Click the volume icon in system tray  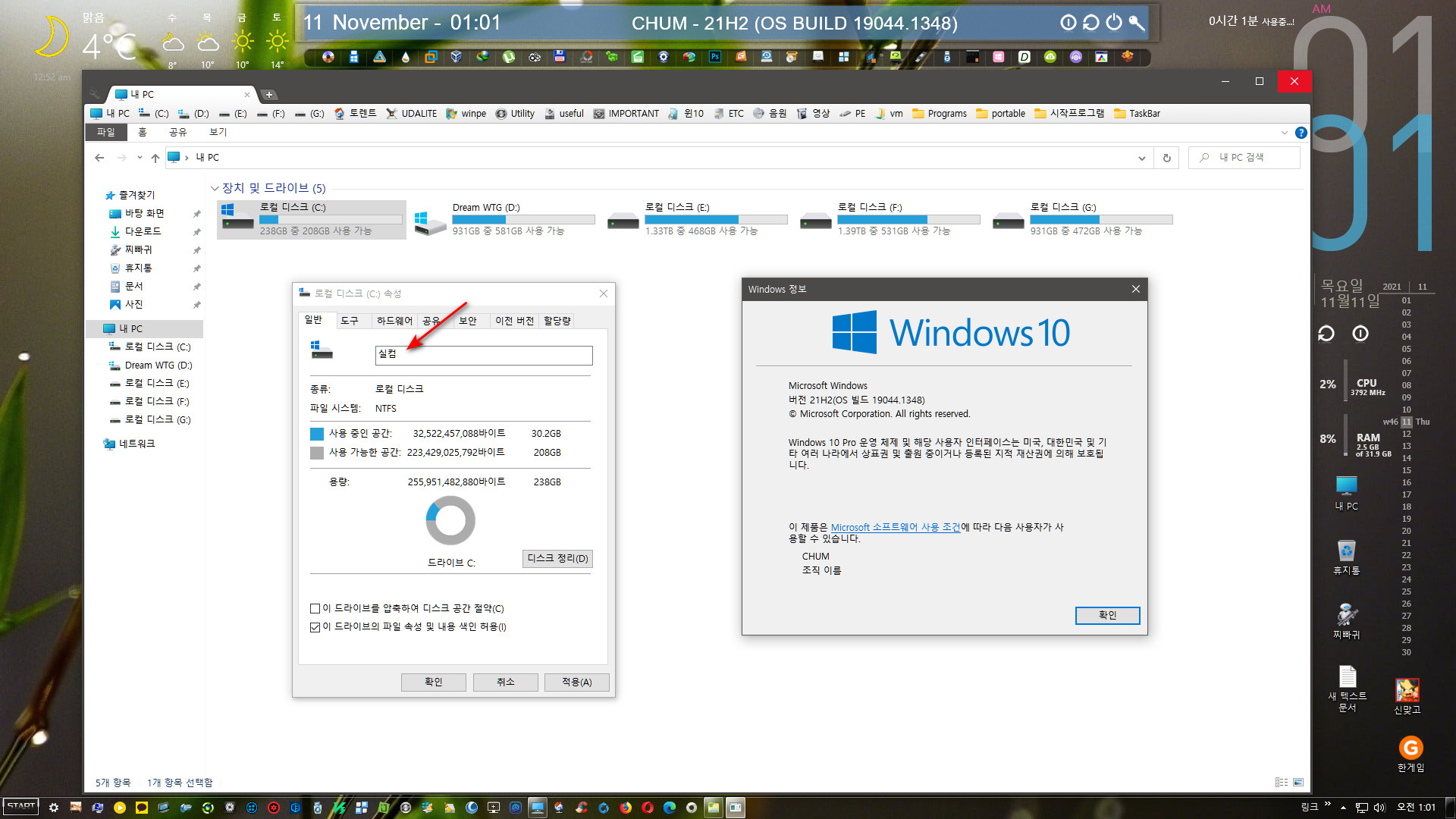tap(1379, 808)
